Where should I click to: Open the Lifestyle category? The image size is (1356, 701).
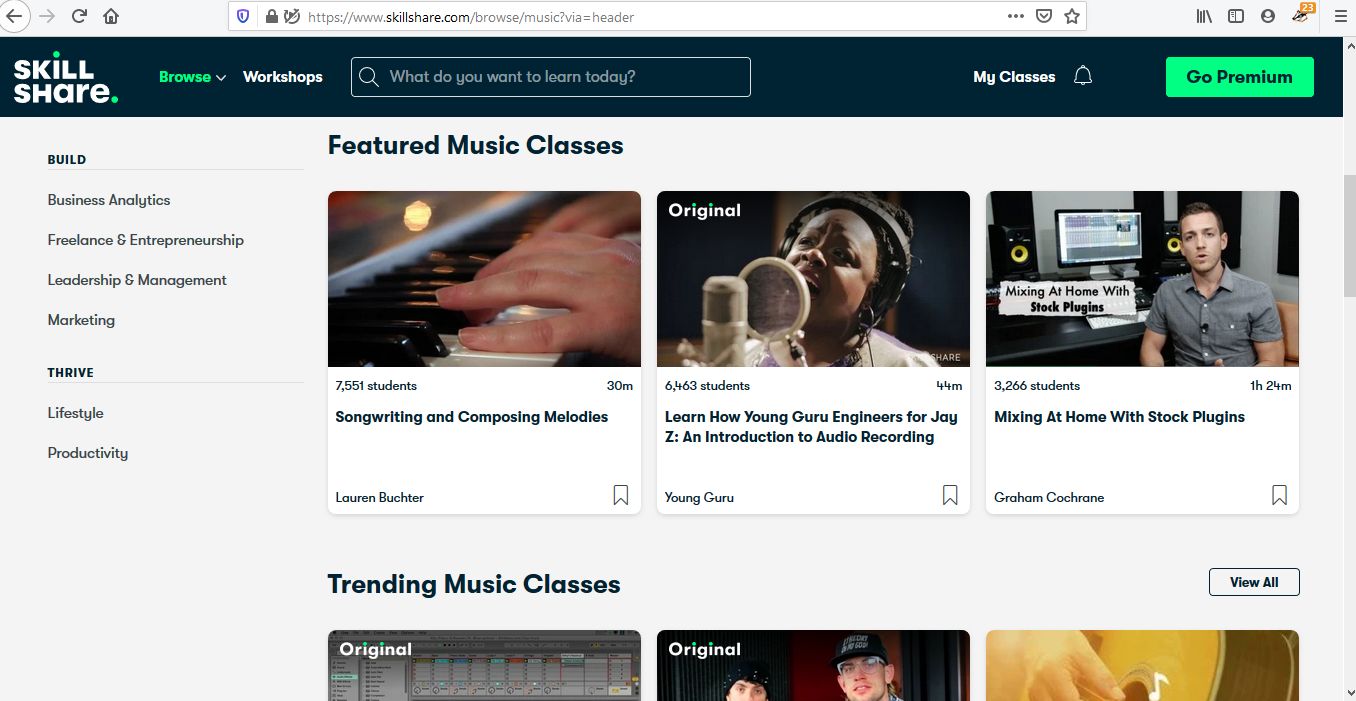pyautogui.click(x=75, y=413)
